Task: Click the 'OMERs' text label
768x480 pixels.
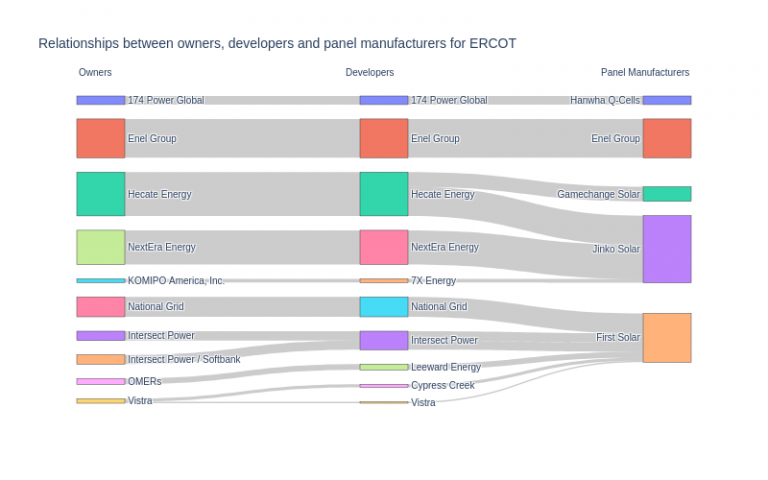Action: pos(144,382)
